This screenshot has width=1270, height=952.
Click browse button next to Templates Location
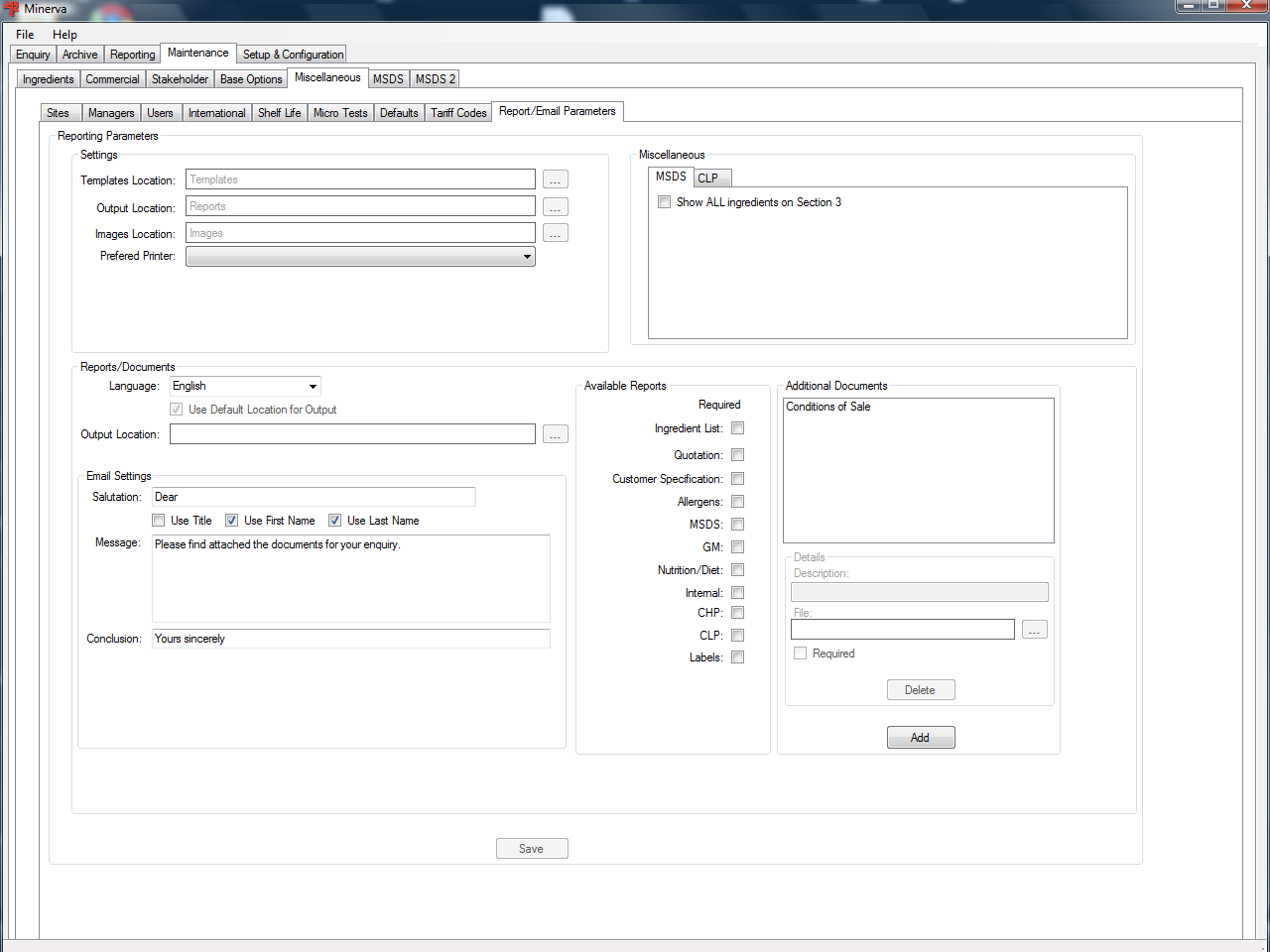coord(555,179)
